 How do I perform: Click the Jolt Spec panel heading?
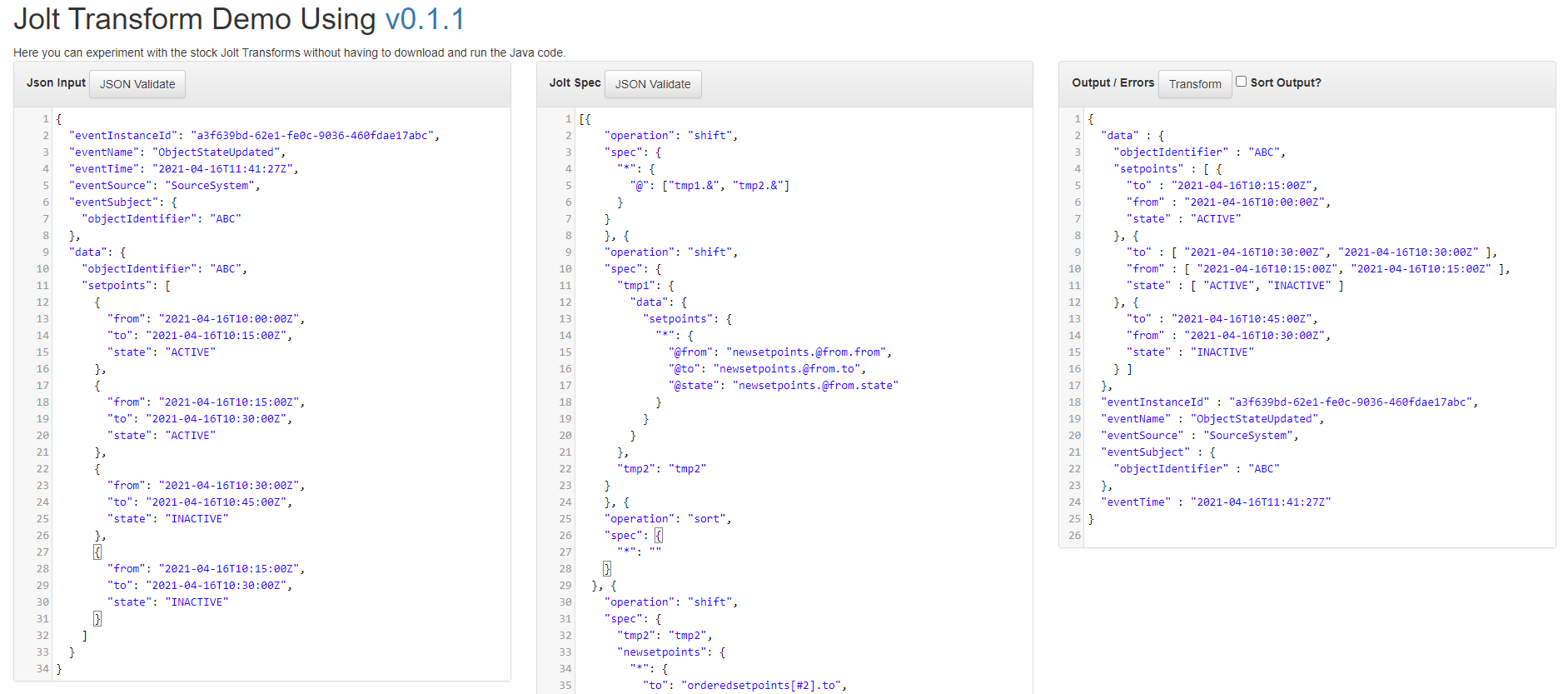(x=575, y=82)
